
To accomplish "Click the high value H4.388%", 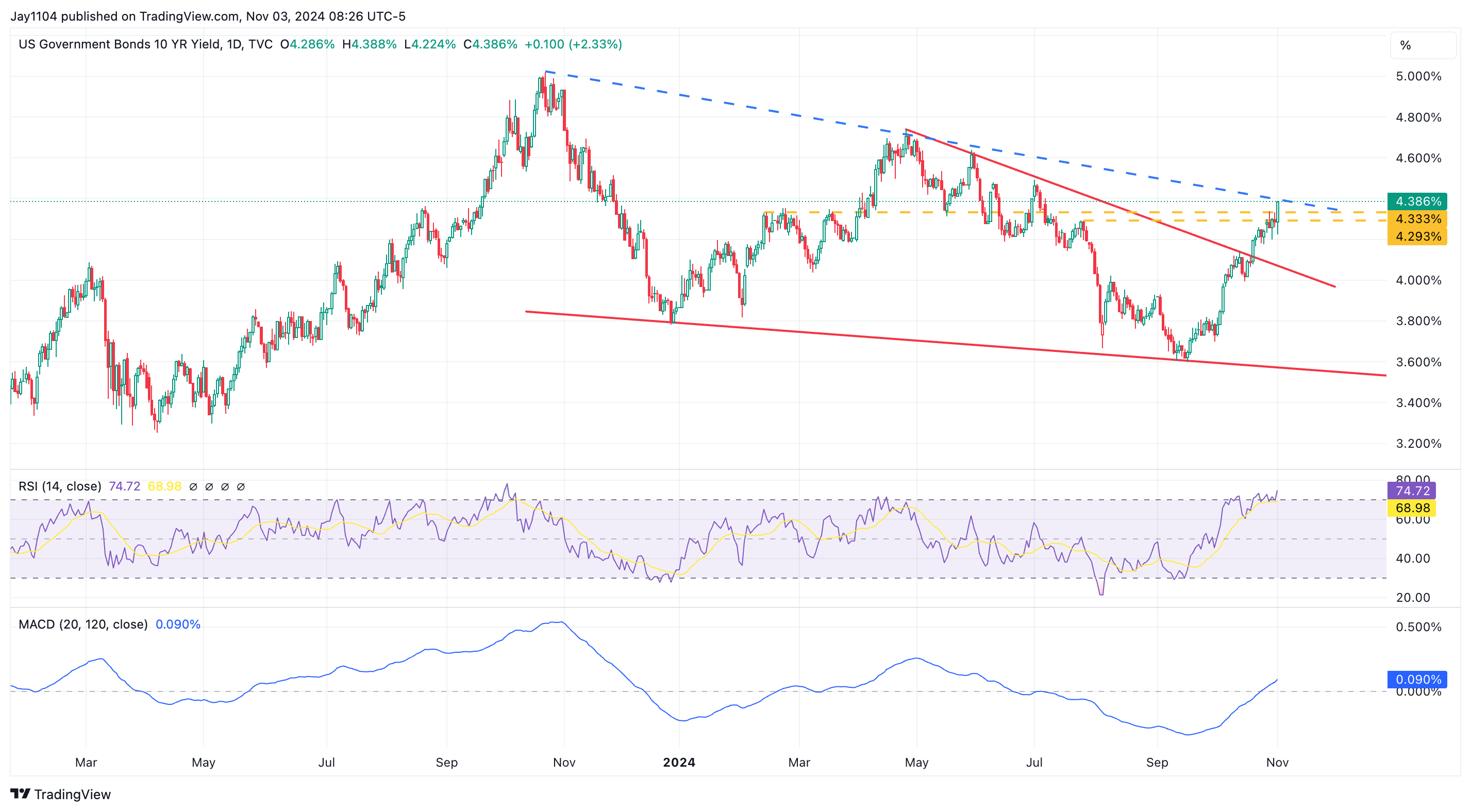I will (x=370, y=44).
